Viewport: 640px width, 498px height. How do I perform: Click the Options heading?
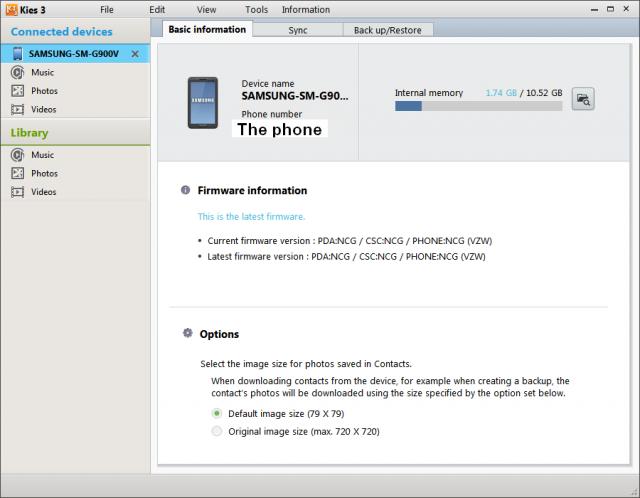pos(219,334)
